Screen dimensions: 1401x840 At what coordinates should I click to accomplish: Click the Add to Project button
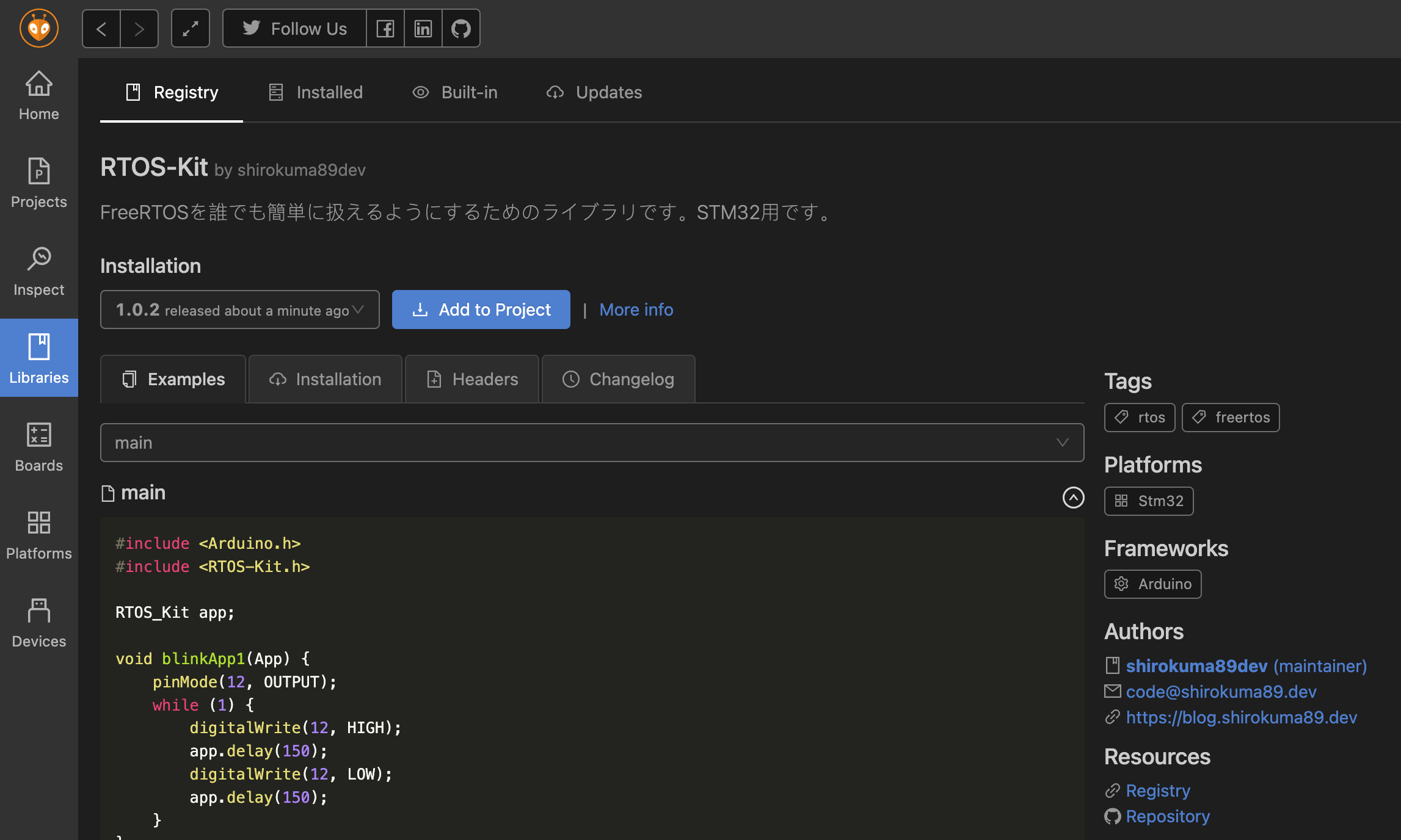click(x=481, y=310)
